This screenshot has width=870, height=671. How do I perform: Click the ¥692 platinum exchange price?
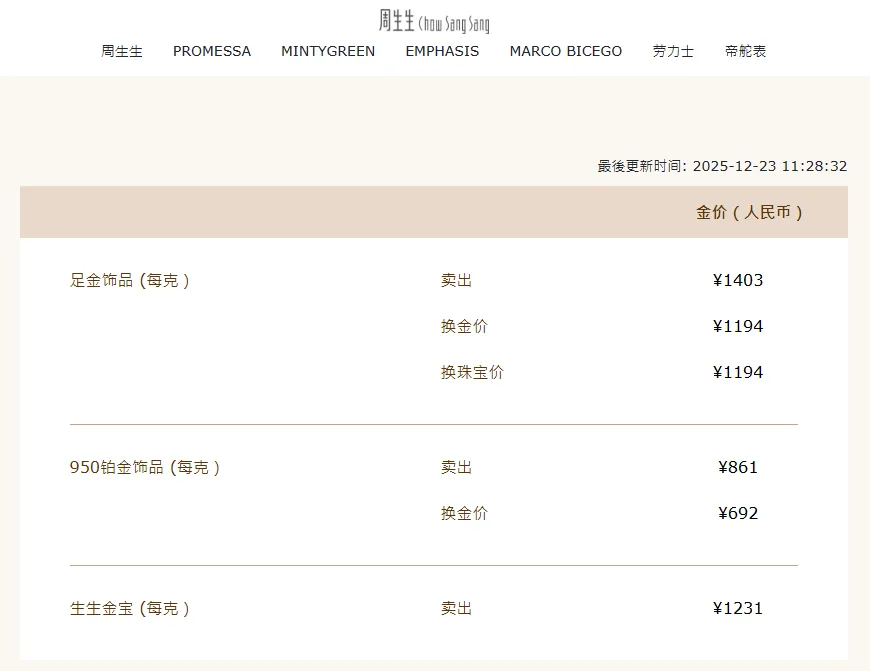click(738, 513)
